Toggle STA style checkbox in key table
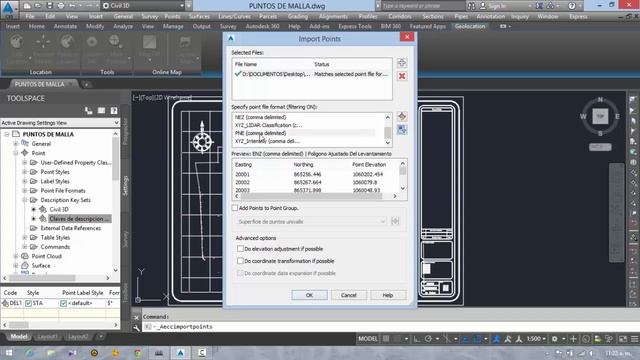Image resolution: width=640 pixels, height=360 pixels. (x=29, y=303)
